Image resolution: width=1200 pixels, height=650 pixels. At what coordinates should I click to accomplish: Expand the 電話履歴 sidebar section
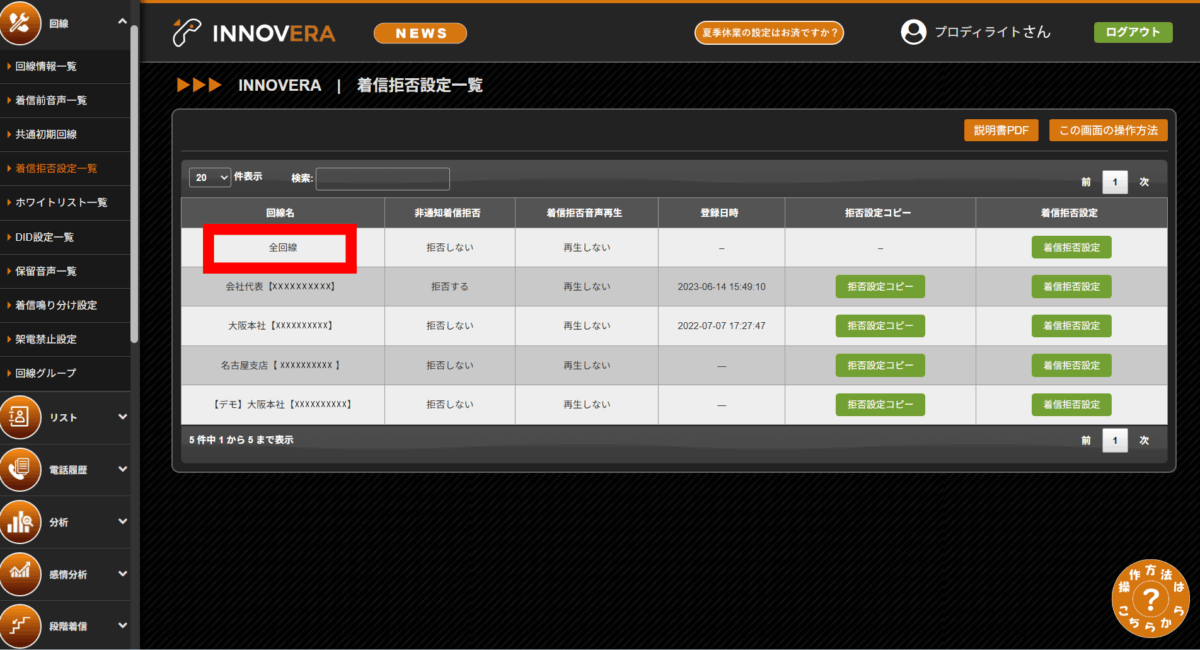click(x=122, y=469)
